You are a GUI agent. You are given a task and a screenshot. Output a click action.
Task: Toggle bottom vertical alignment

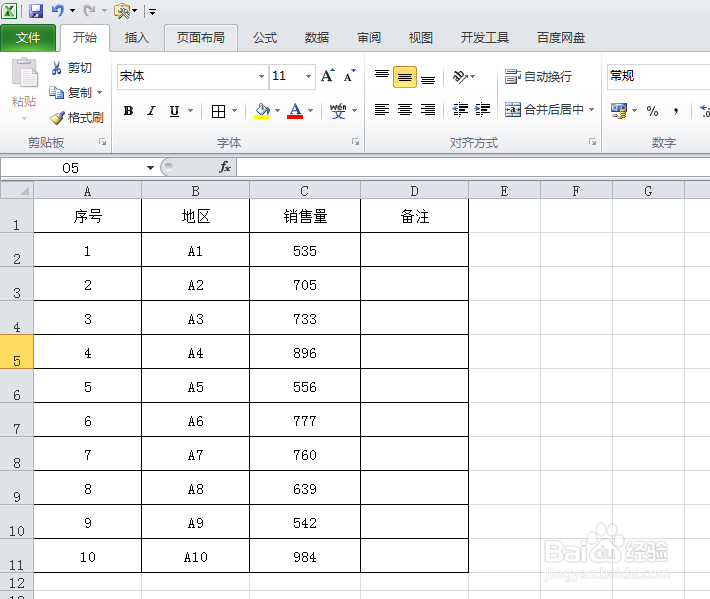point(428,78)
